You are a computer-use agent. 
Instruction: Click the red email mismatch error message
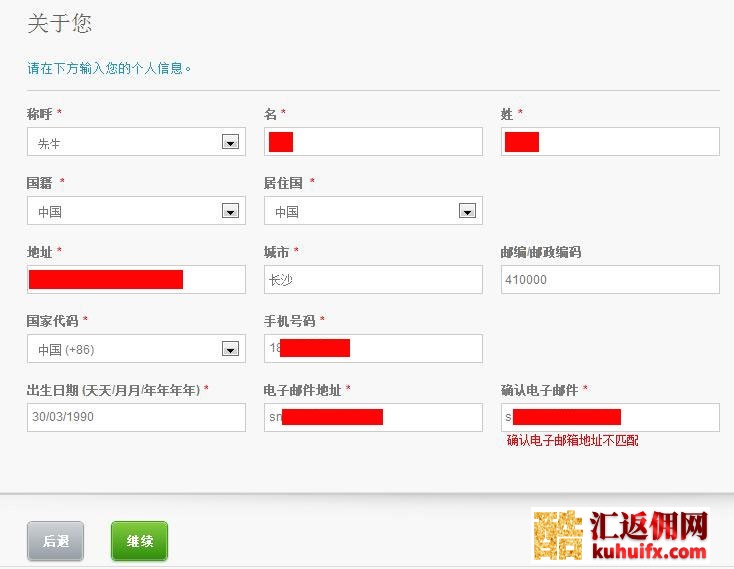[x=572, y=440]
